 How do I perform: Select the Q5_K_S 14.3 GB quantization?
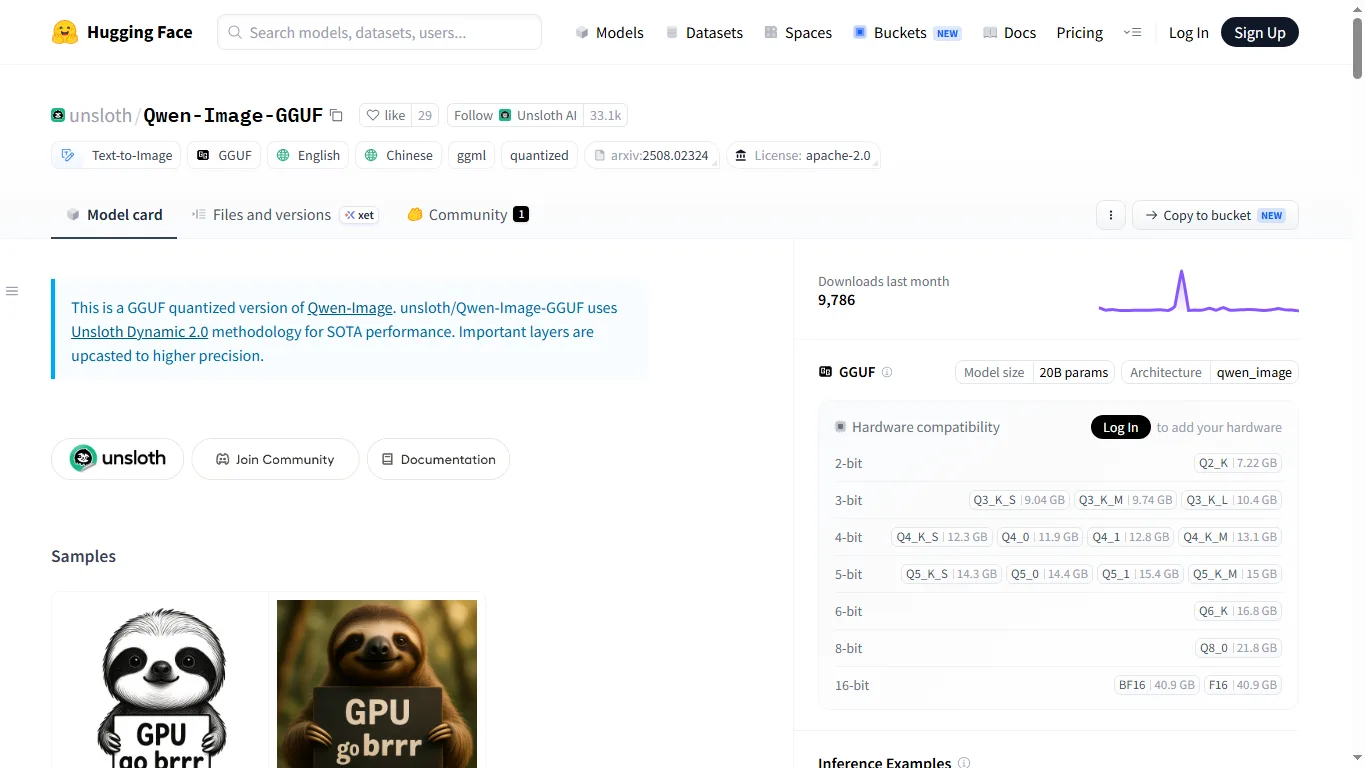(x=951, y=574)
